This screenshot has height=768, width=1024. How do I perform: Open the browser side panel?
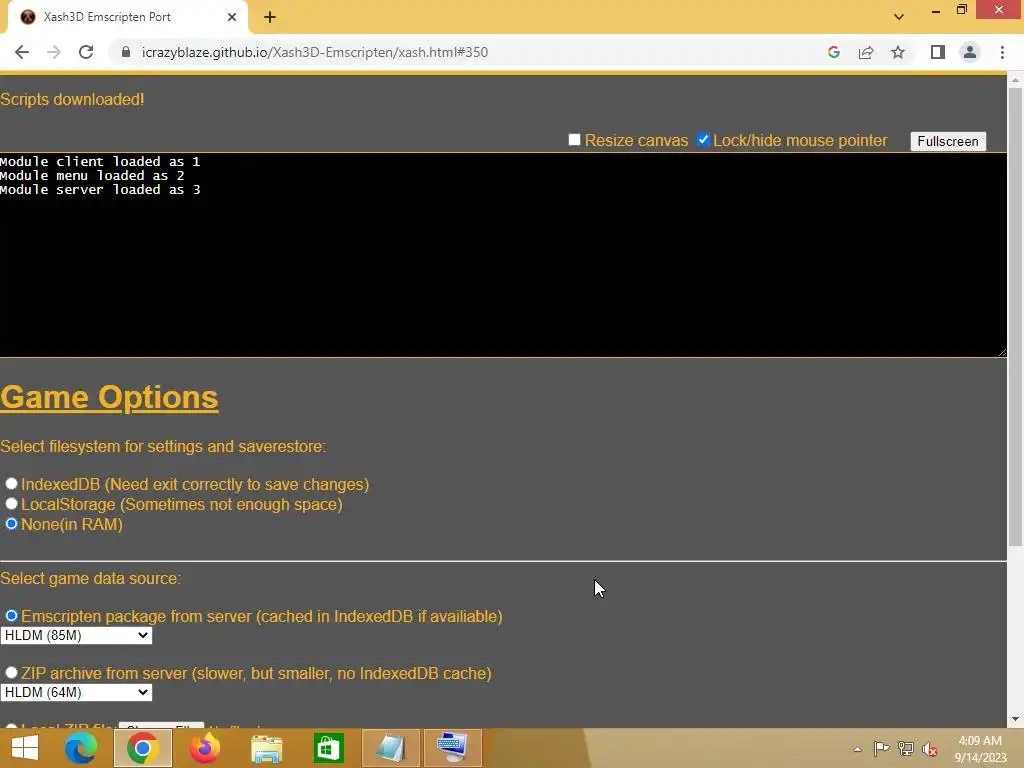click(938, 52)
